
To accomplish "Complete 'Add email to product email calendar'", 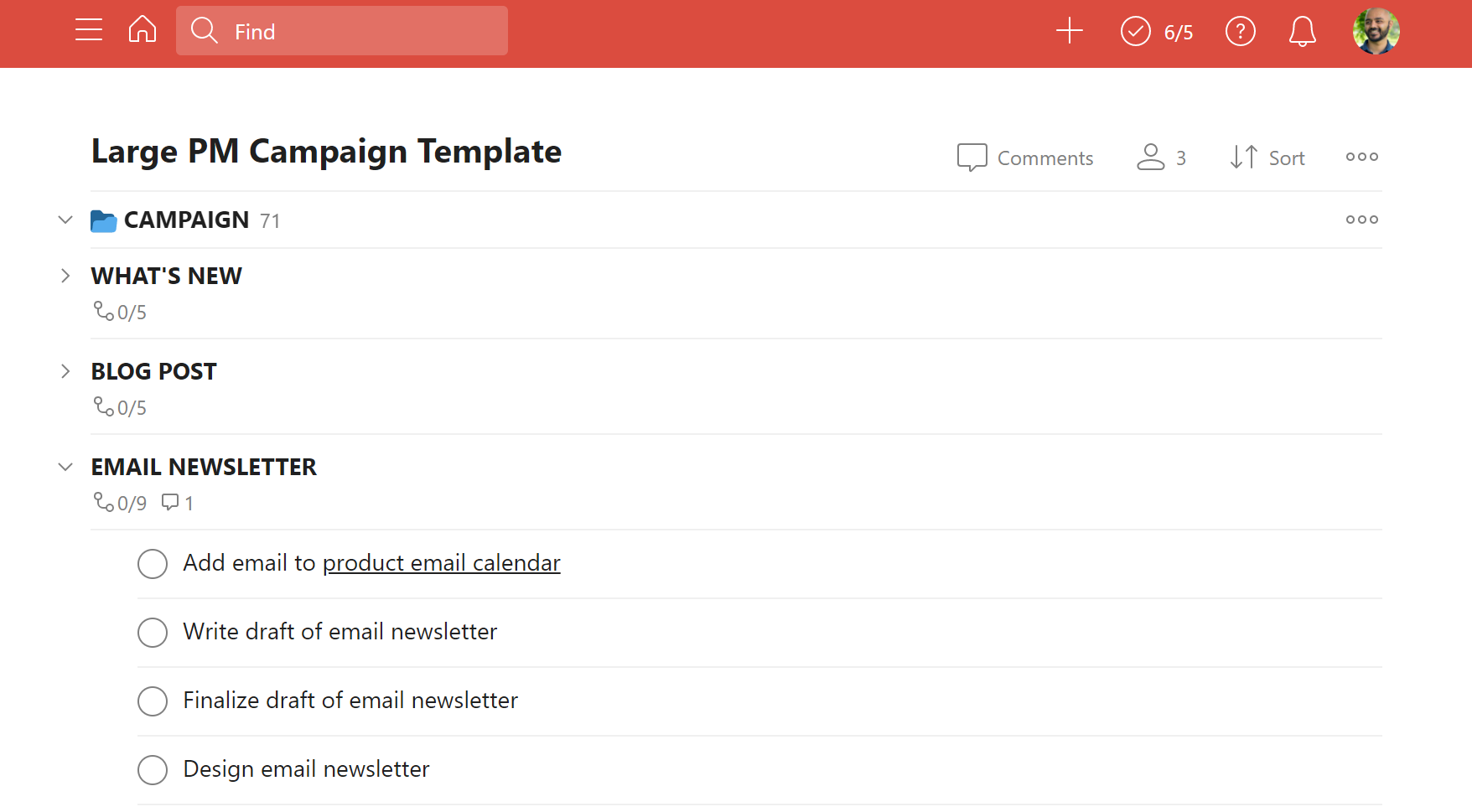I will pos(153,564).
